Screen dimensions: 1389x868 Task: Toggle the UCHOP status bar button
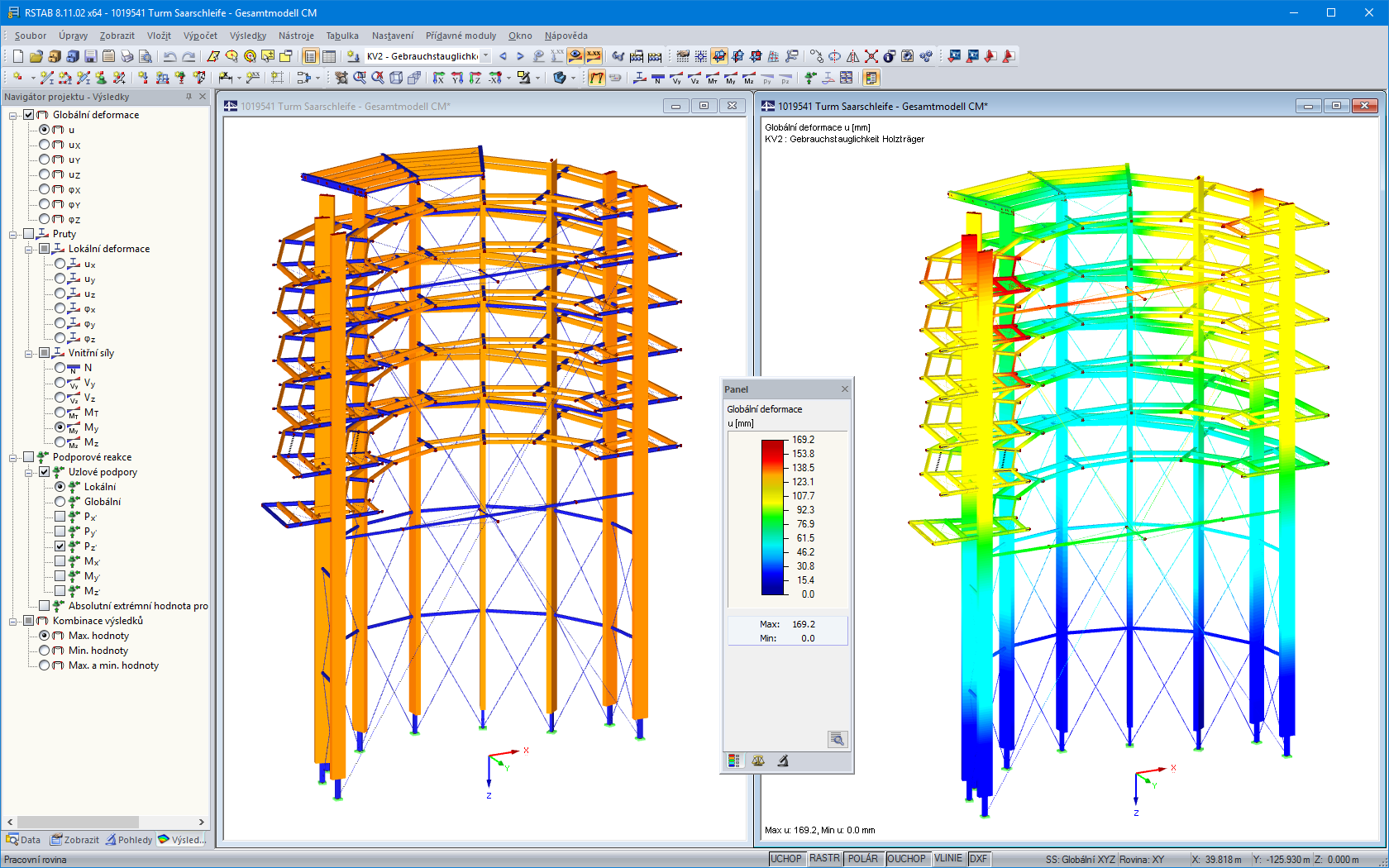[786, 859]
